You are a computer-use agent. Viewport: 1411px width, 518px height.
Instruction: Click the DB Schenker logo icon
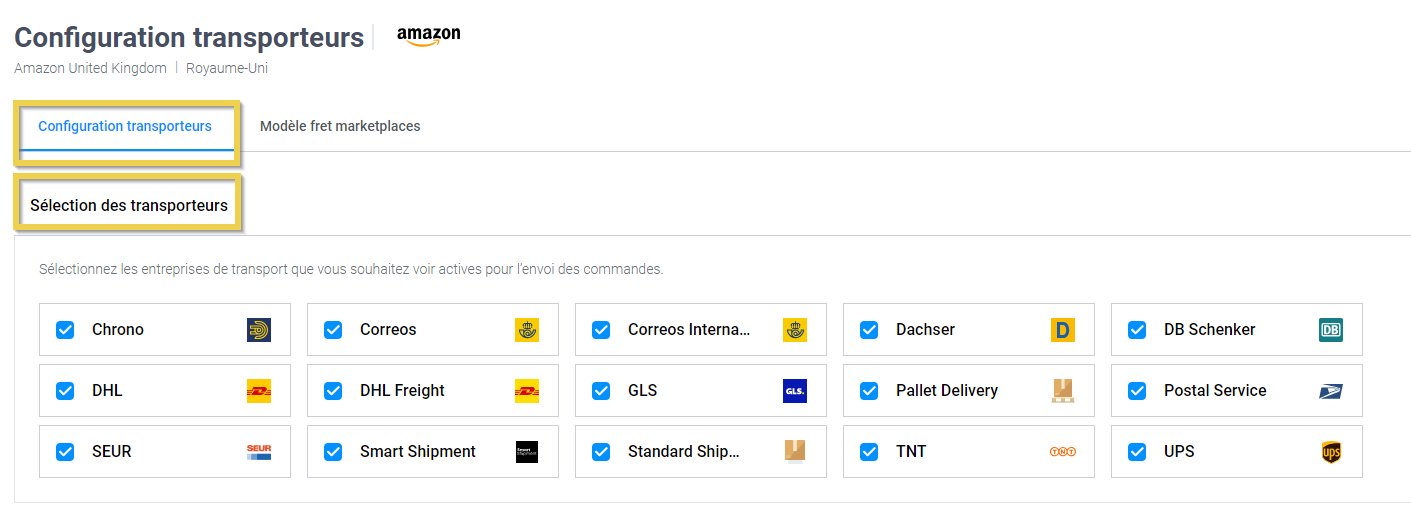(x=1331, y=330)
